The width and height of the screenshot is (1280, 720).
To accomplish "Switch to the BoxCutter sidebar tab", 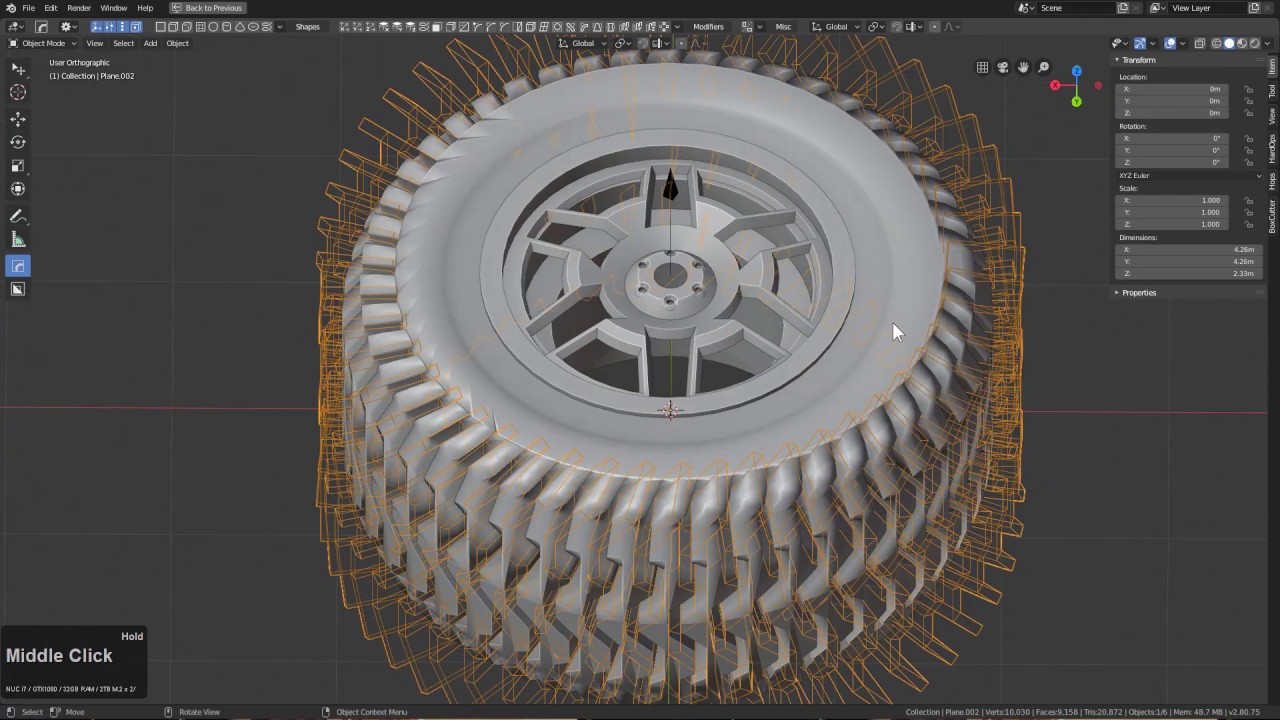I will [x=1272, y=216].
